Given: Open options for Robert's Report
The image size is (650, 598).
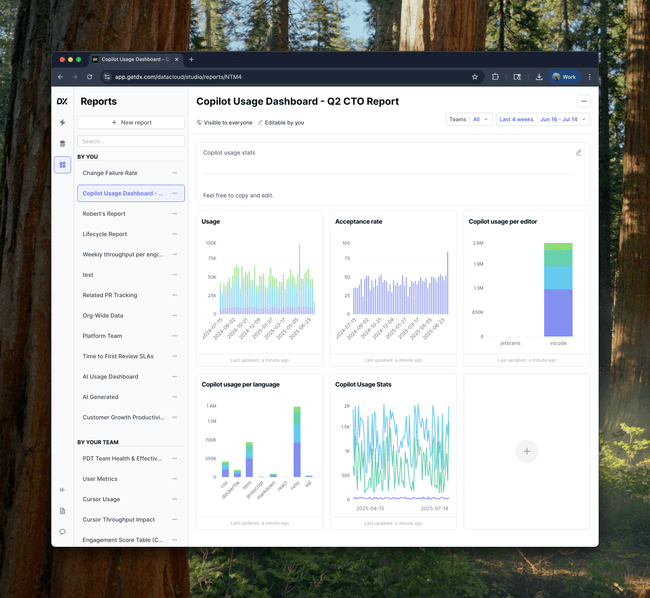Looking at the screenshot, I should point(175,213).
